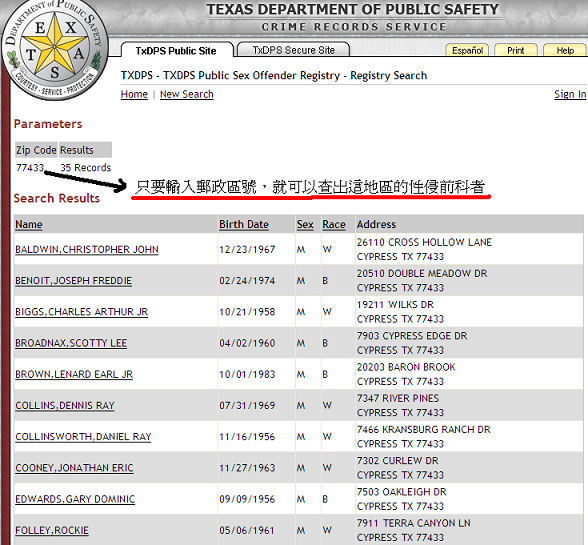
Task: Open record for BROWN, LENARD EARL JR
Action: pyautogui.click(x=74, y=374)
